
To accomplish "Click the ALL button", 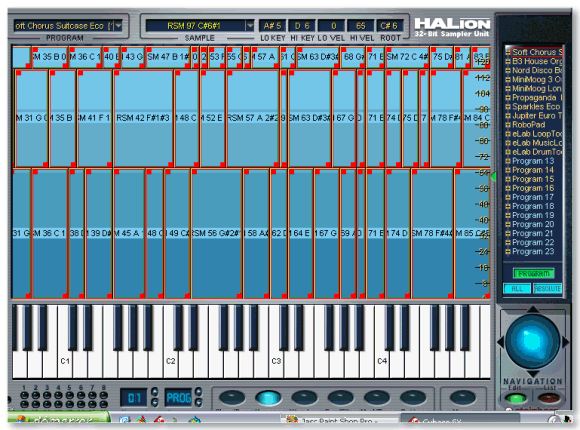I will [x=517, y=289].
